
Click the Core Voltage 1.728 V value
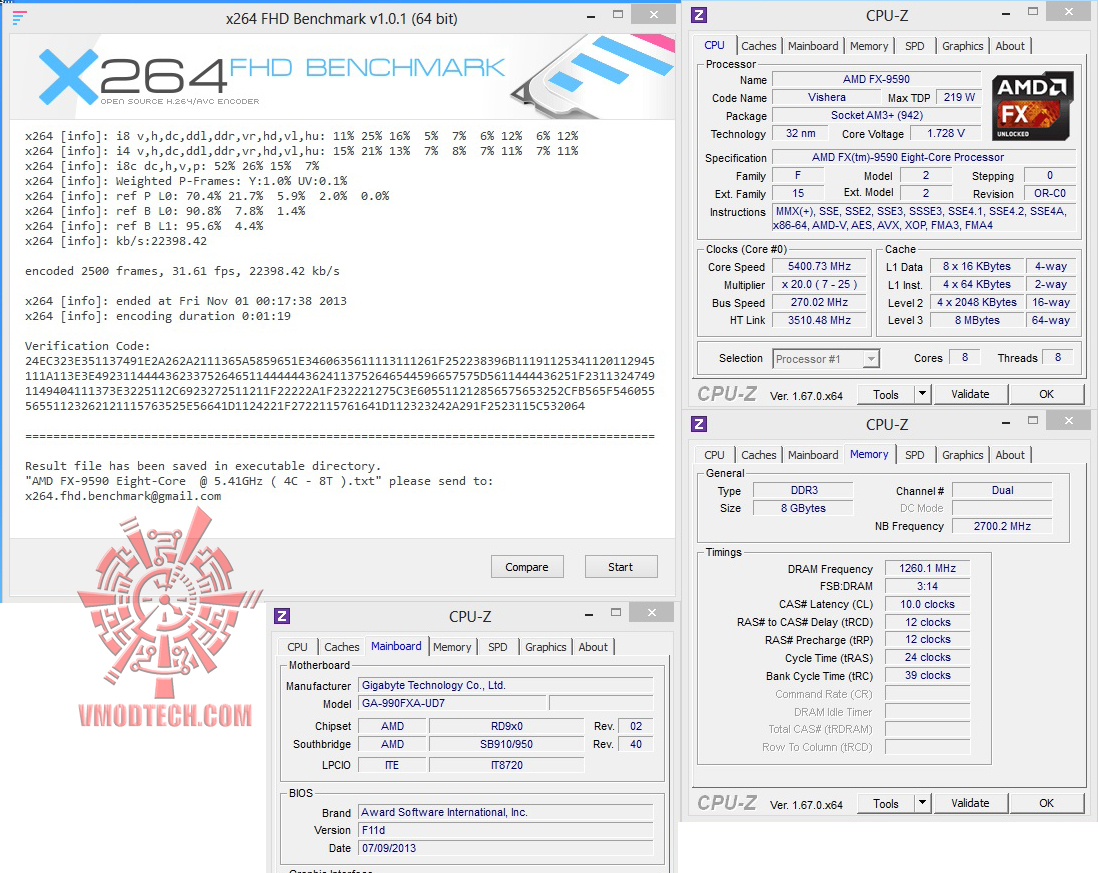pyautogui.click(x=946, y=133)
